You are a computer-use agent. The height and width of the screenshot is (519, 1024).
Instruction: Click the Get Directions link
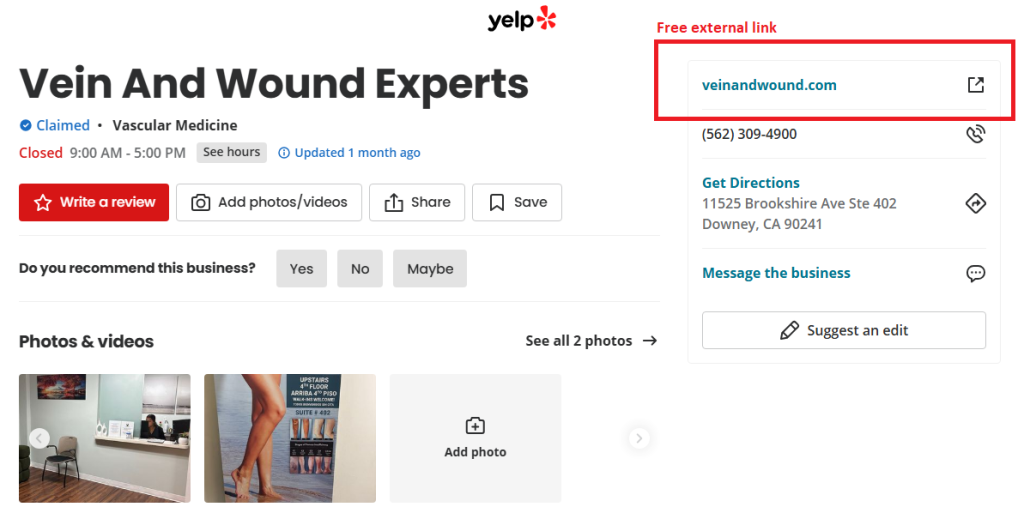click(x=751, y=183)
